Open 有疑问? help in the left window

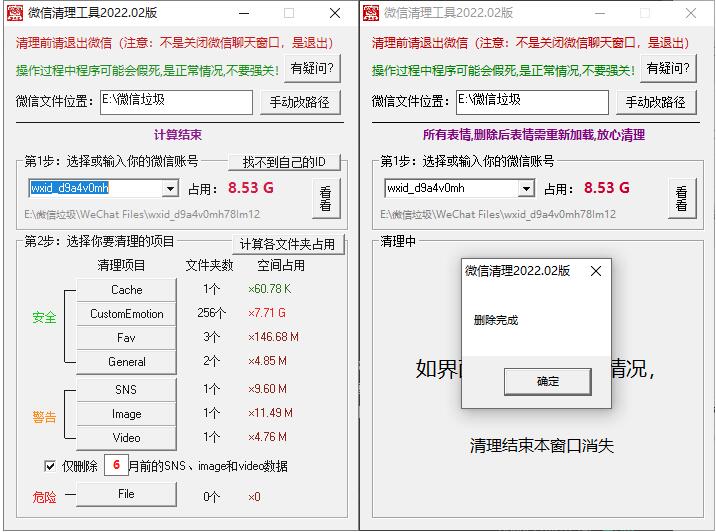(x=312, y=68)
